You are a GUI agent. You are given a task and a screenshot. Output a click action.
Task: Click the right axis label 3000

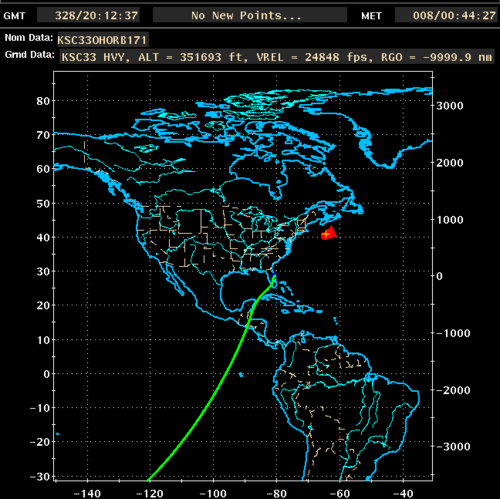[x=450, y=106]
